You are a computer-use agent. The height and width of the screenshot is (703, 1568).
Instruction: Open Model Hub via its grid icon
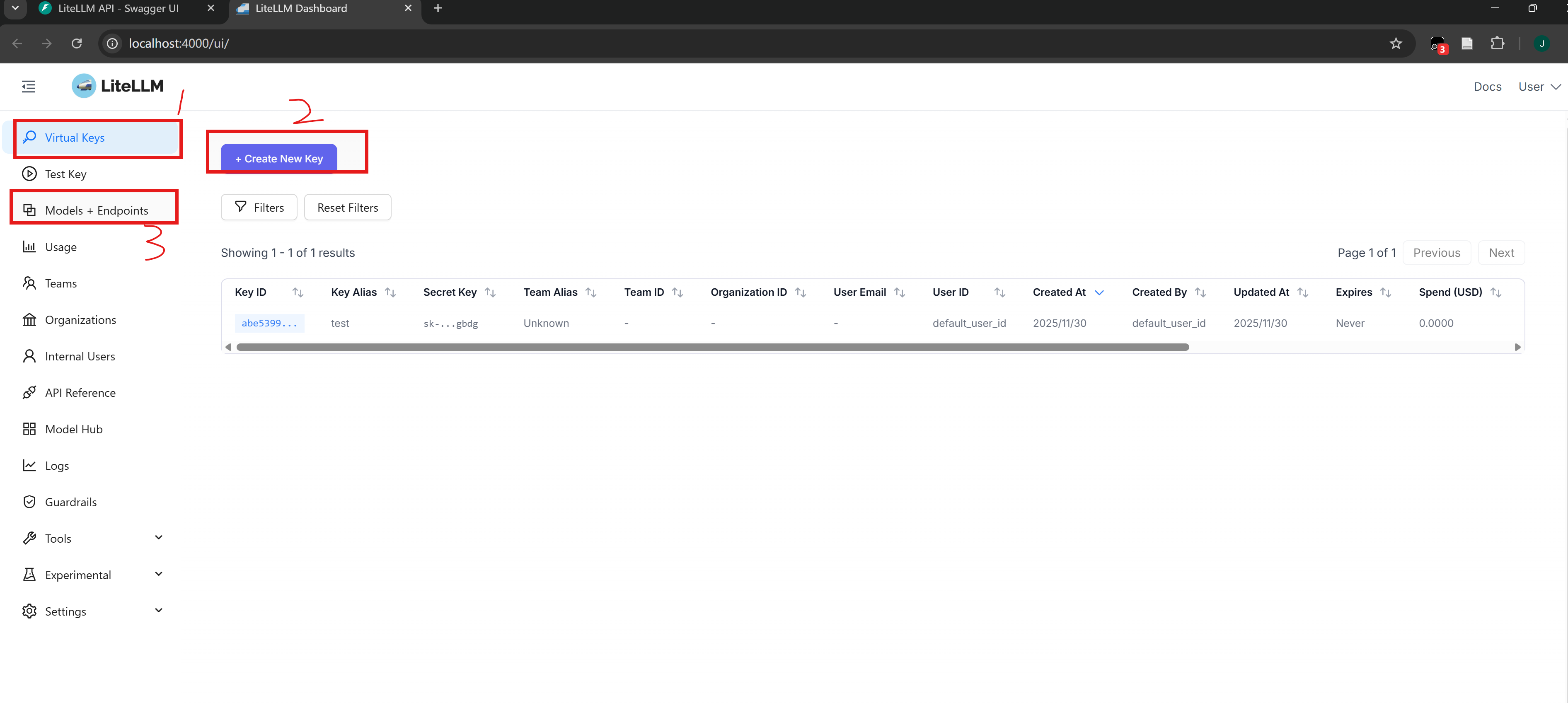[29, 429]
